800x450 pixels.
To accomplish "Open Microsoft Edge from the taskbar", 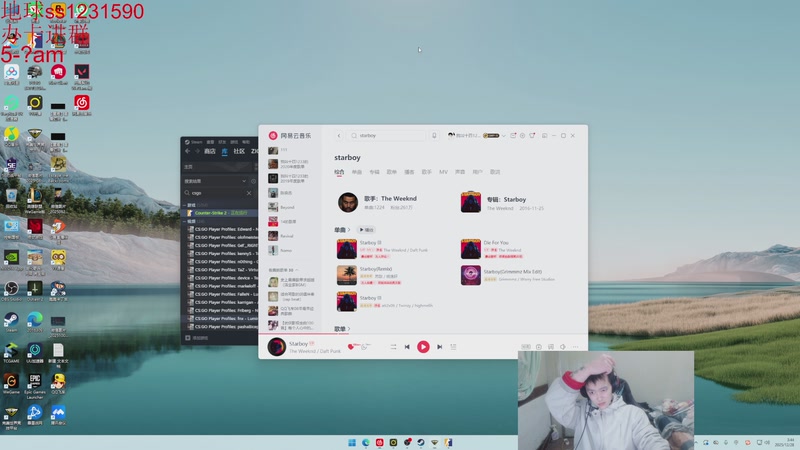I will click(x=366, y=442).
